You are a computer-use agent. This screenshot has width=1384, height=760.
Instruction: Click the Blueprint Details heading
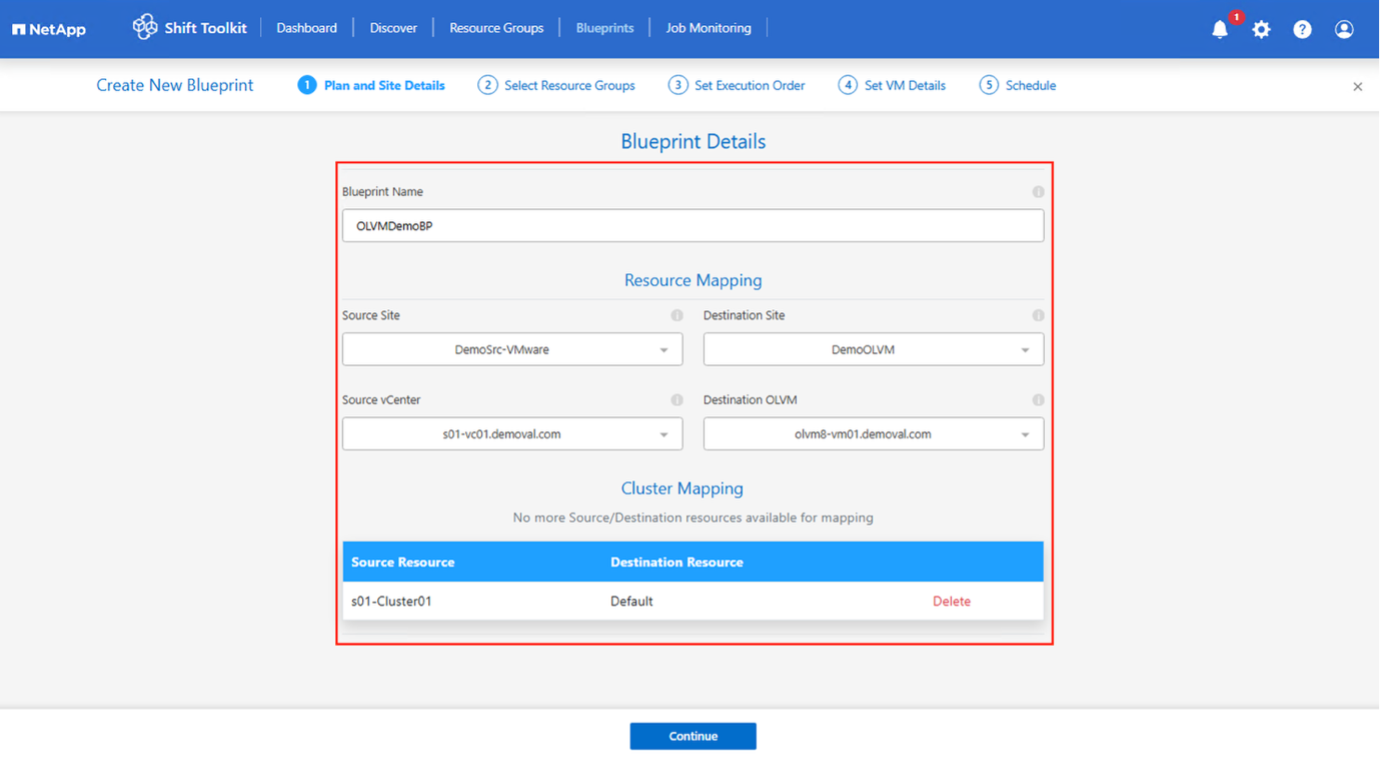click(695, 142)
